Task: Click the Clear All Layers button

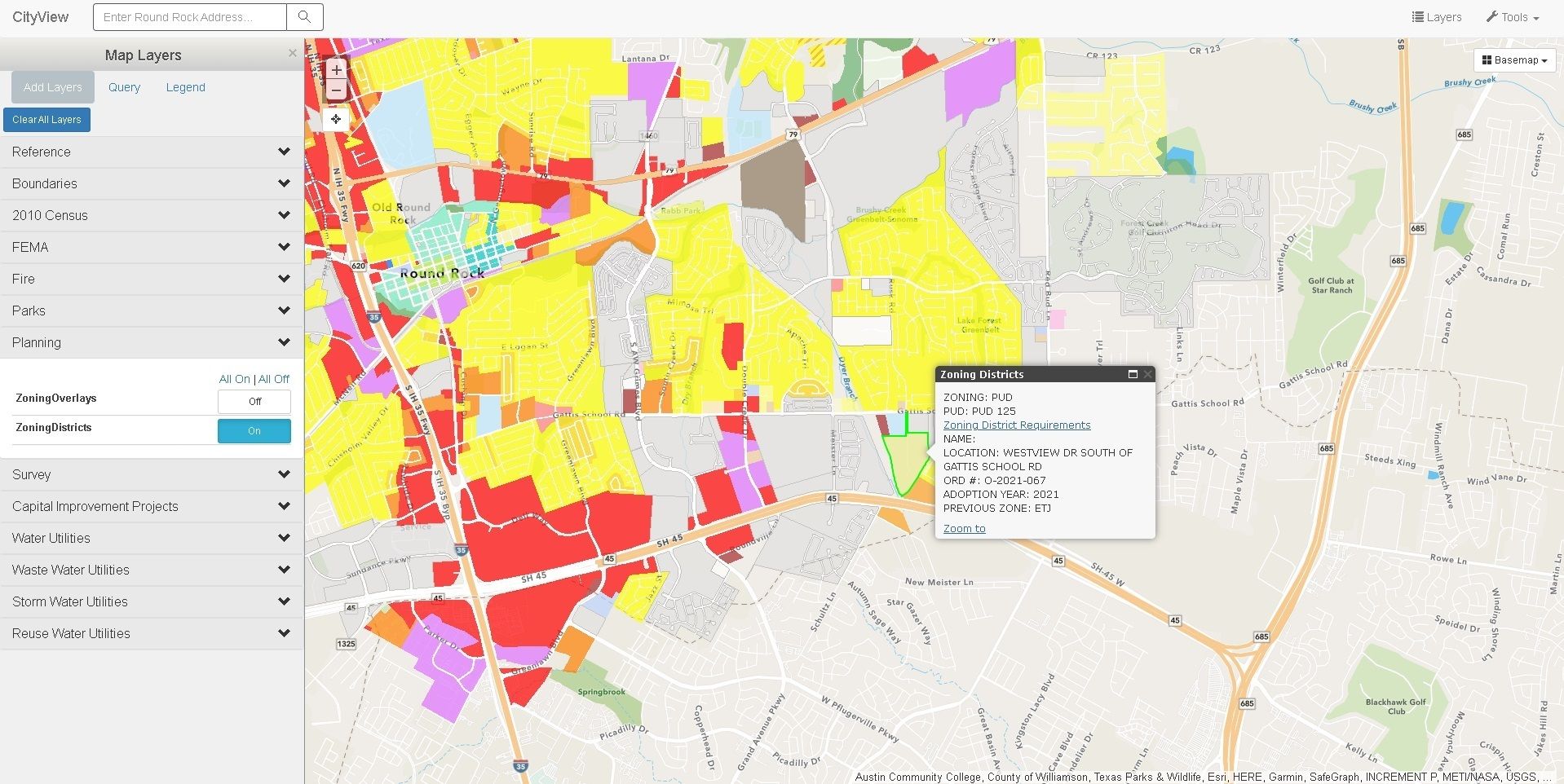Action: point(46,120)
